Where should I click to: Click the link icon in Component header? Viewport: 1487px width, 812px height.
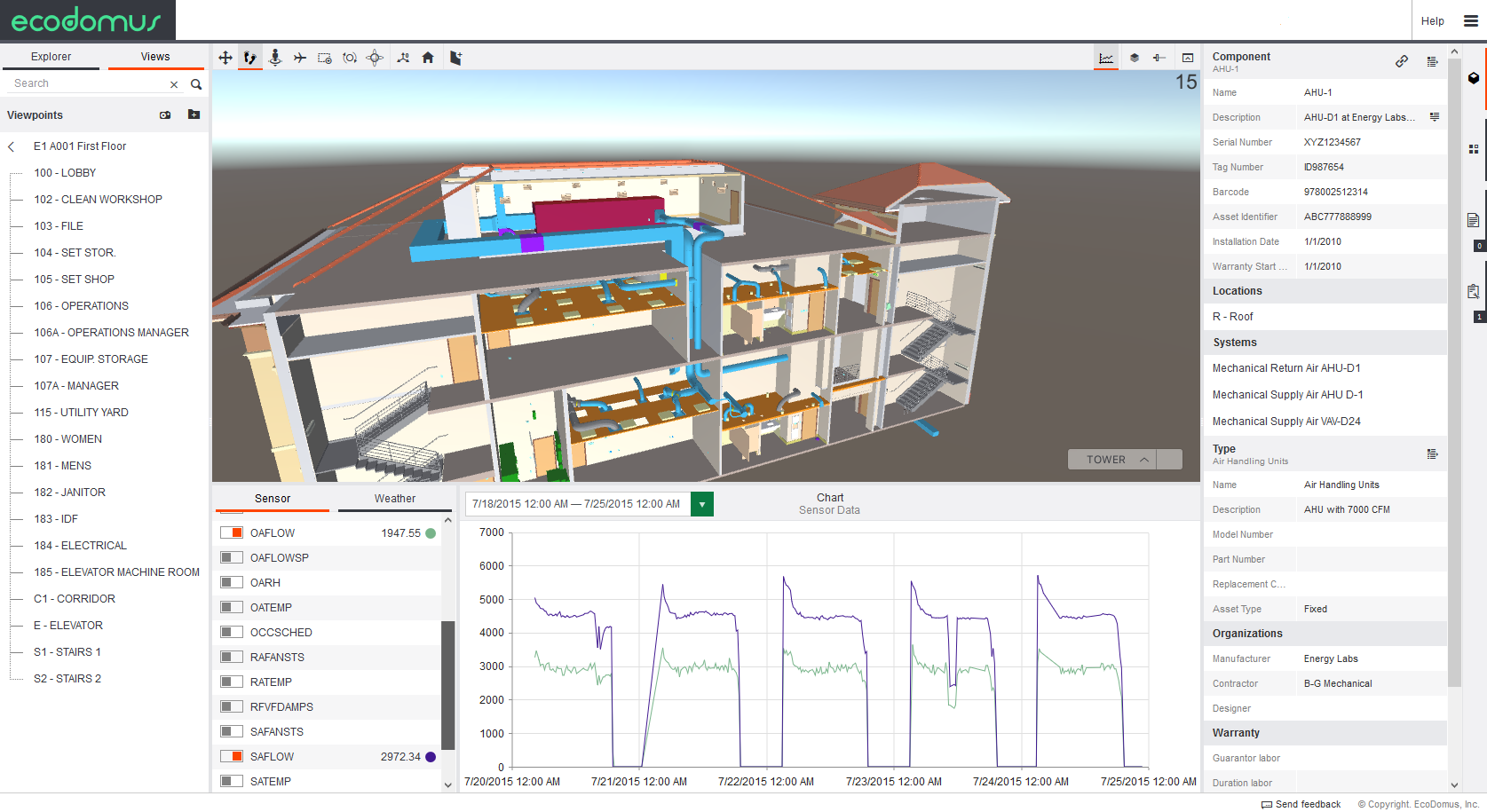pos(1402,61)
